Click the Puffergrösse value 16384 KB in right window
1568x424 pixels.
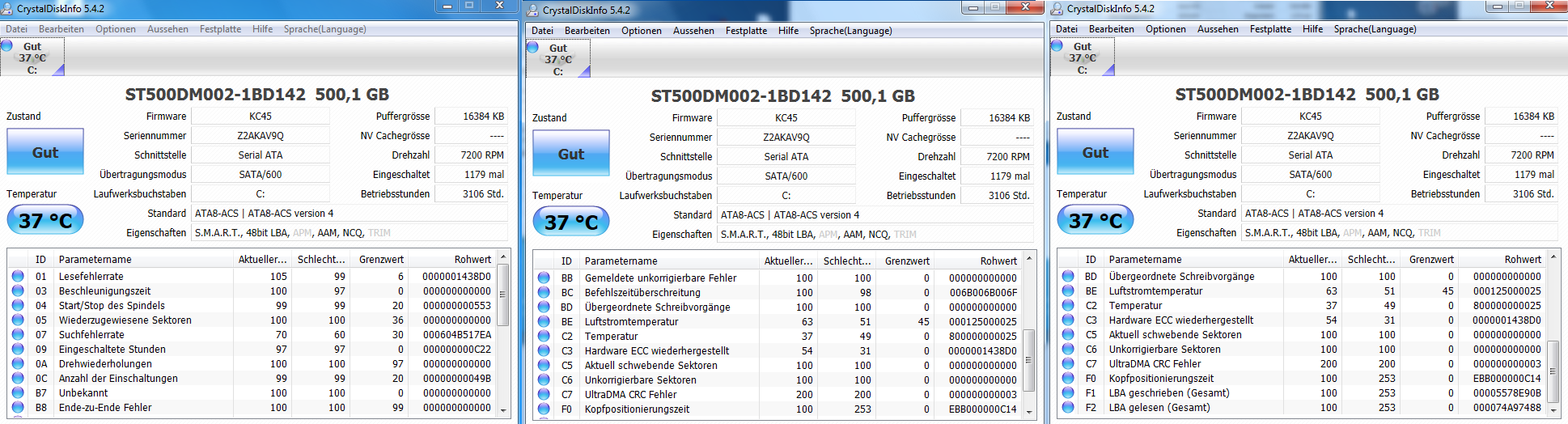(x=1522, y=117)
